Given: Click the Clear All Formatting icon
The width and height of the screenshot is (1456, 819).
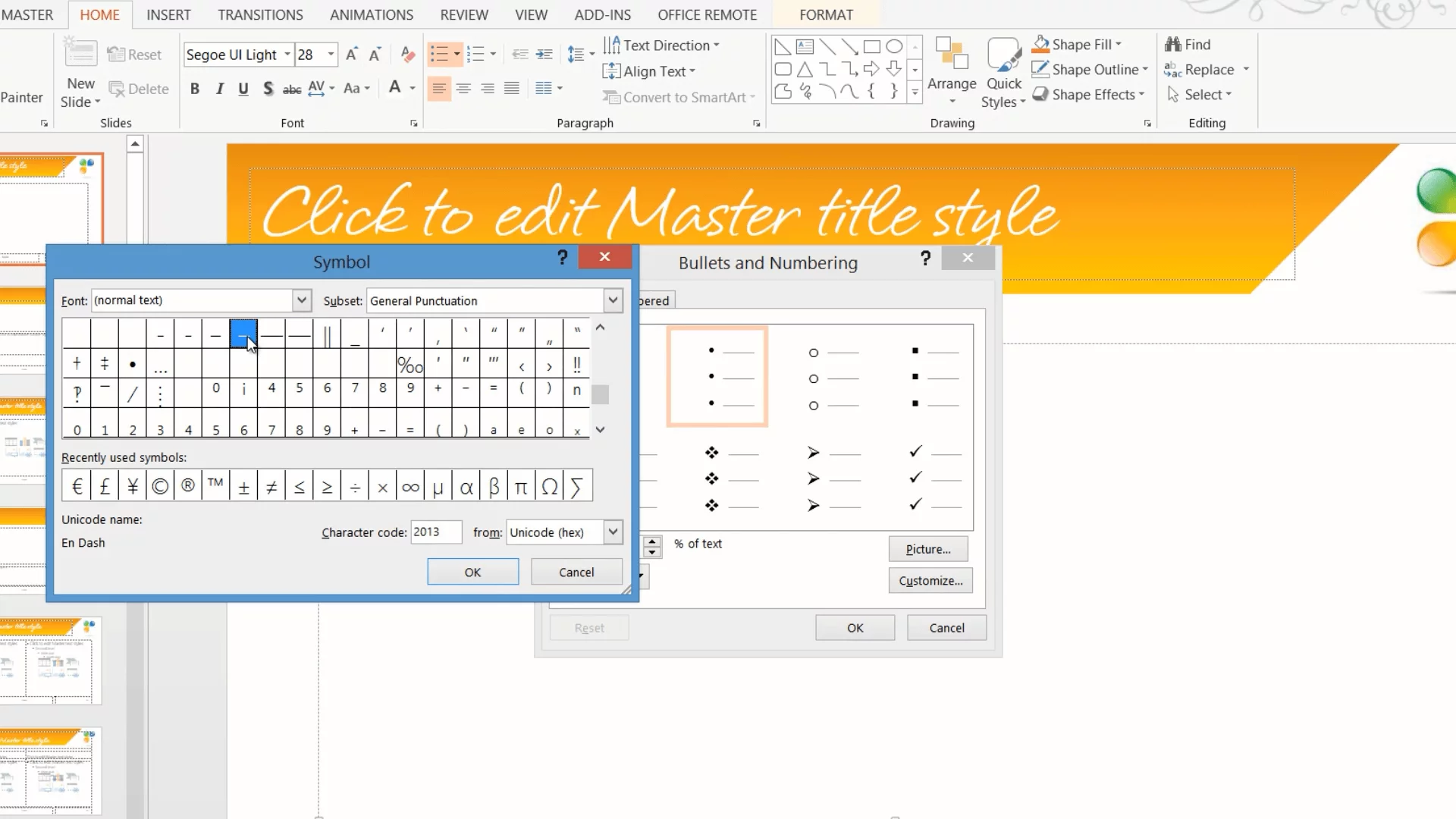Looking at the screenshot, I should click(x=408, y=55).
